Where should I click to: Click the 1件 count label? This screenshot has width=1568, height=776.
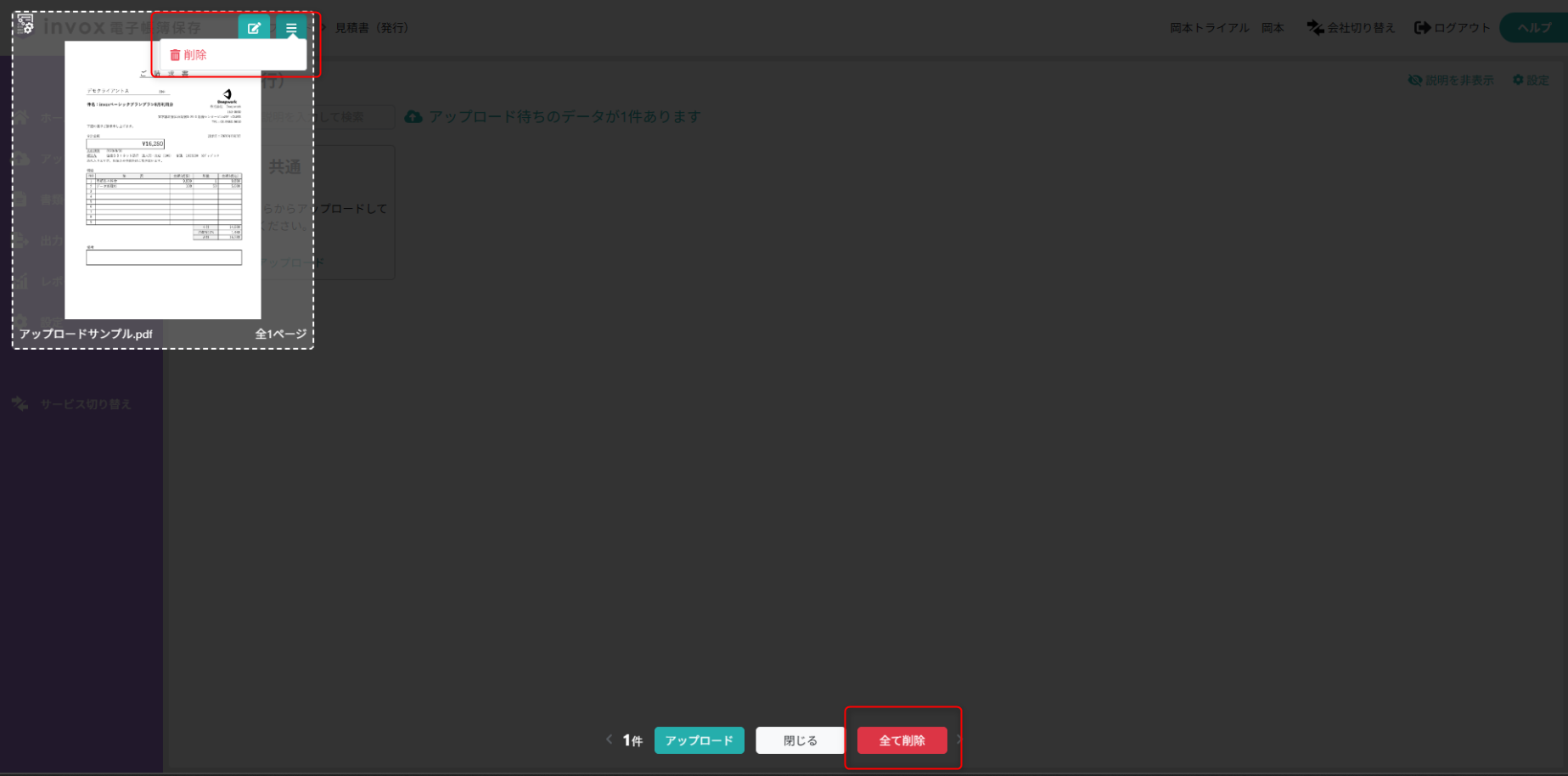click(632, 740)
